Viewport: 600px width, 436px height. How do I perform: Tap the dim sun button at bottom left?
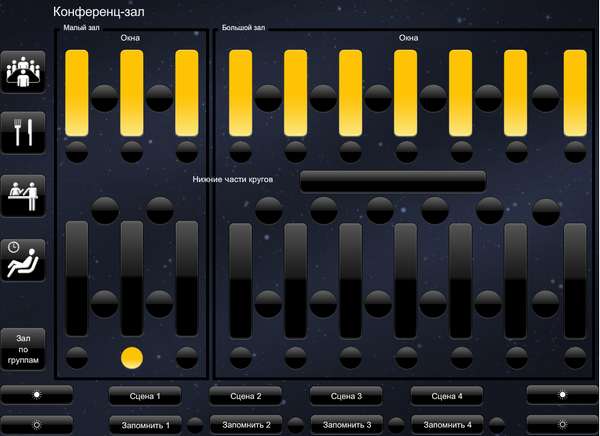click(36, 425)
